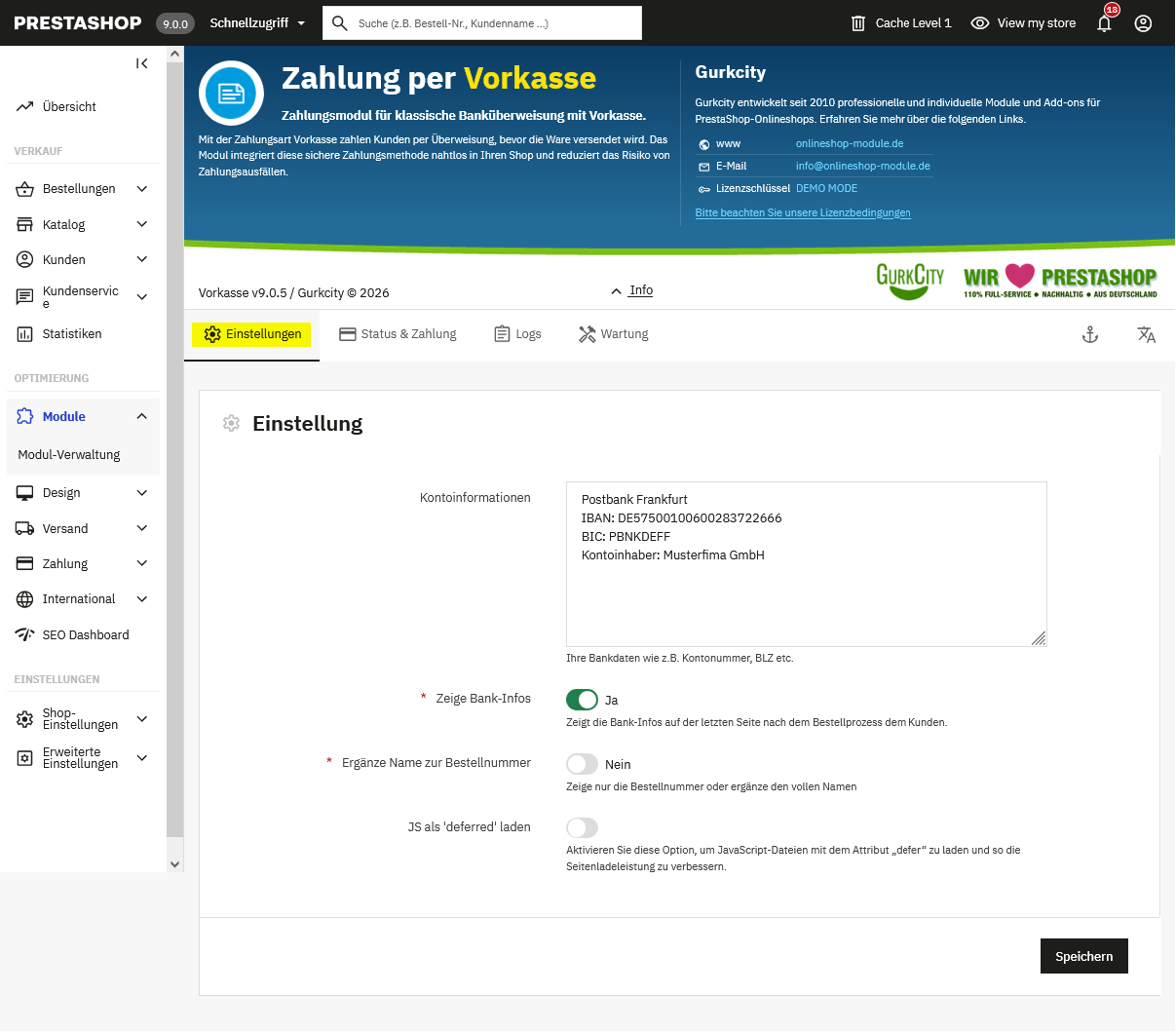Viewport: 1176px width, 1032px height.
Task: Click the Zahlung credit card icon
Action: coord(24,563)
